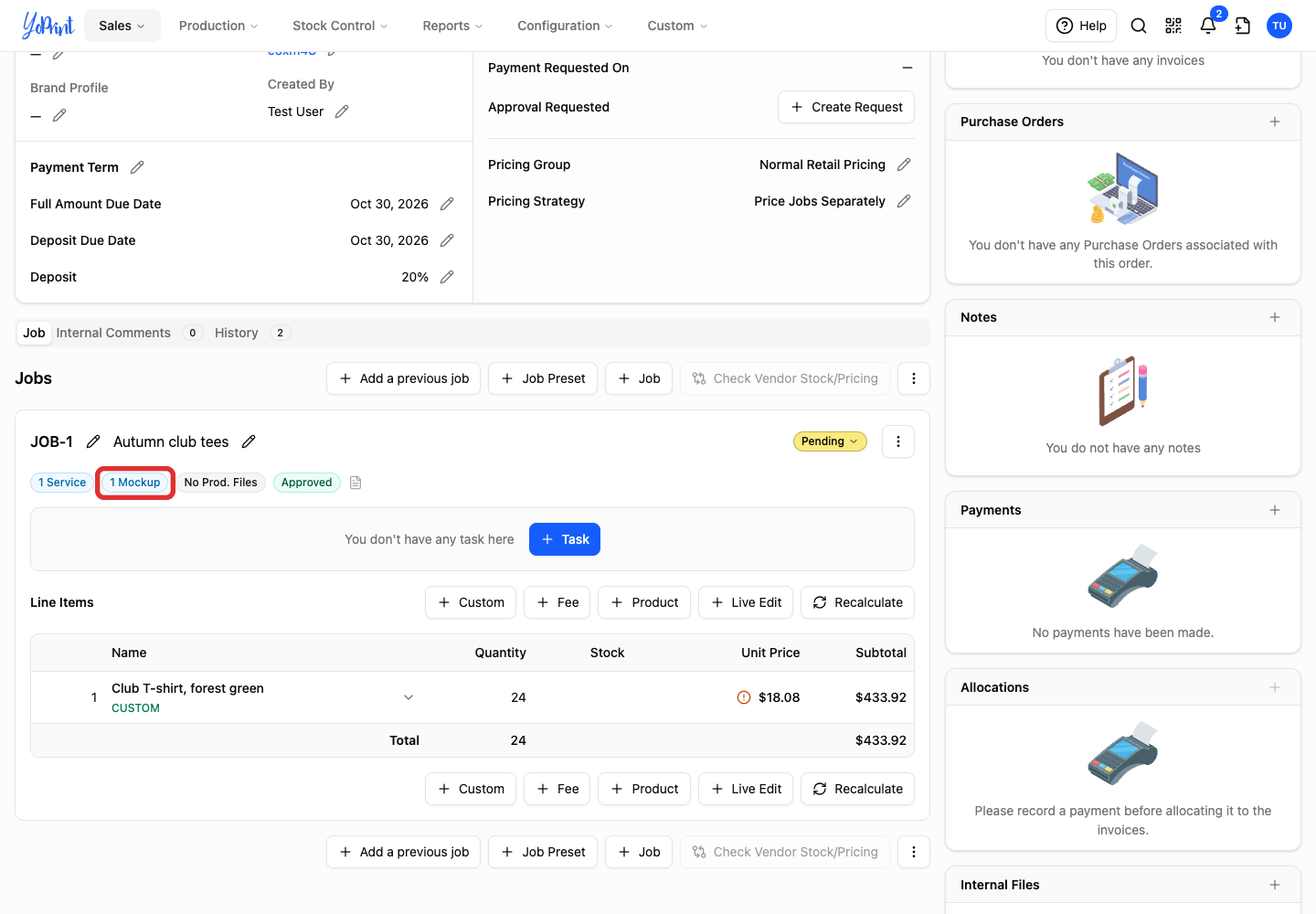The height and width of the screenshot is (914, 1316).
Task: Click the unit price warning icon
Action: tap(744, 697)
